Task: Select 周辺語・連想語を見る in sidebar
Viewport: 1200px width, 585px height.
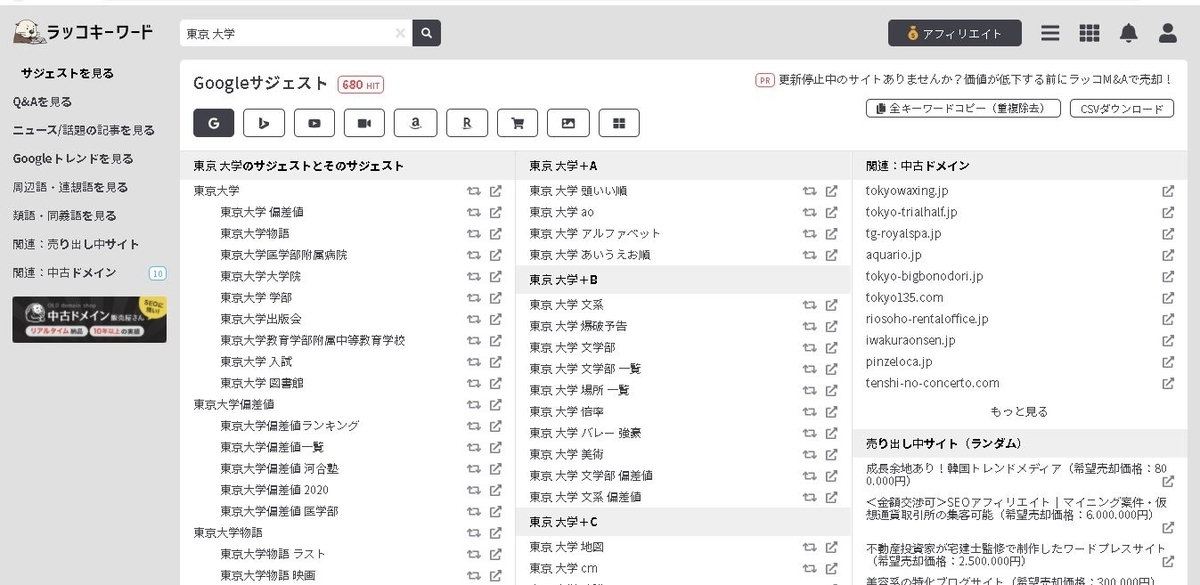Action: click(70, 187)
